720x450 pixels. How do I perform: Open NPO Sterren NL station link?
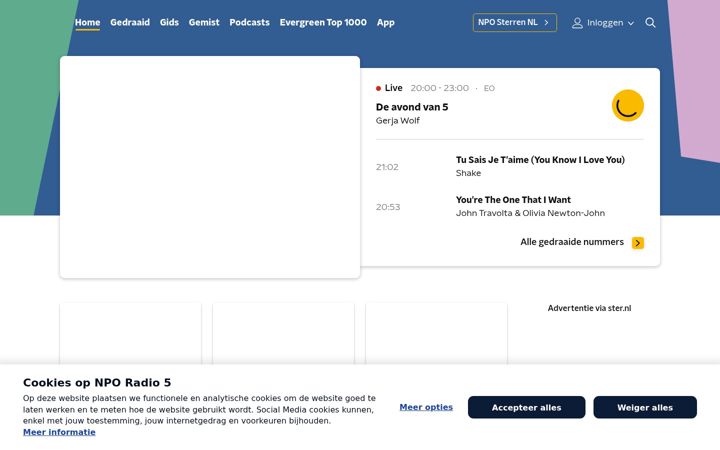tap(515, 22)
